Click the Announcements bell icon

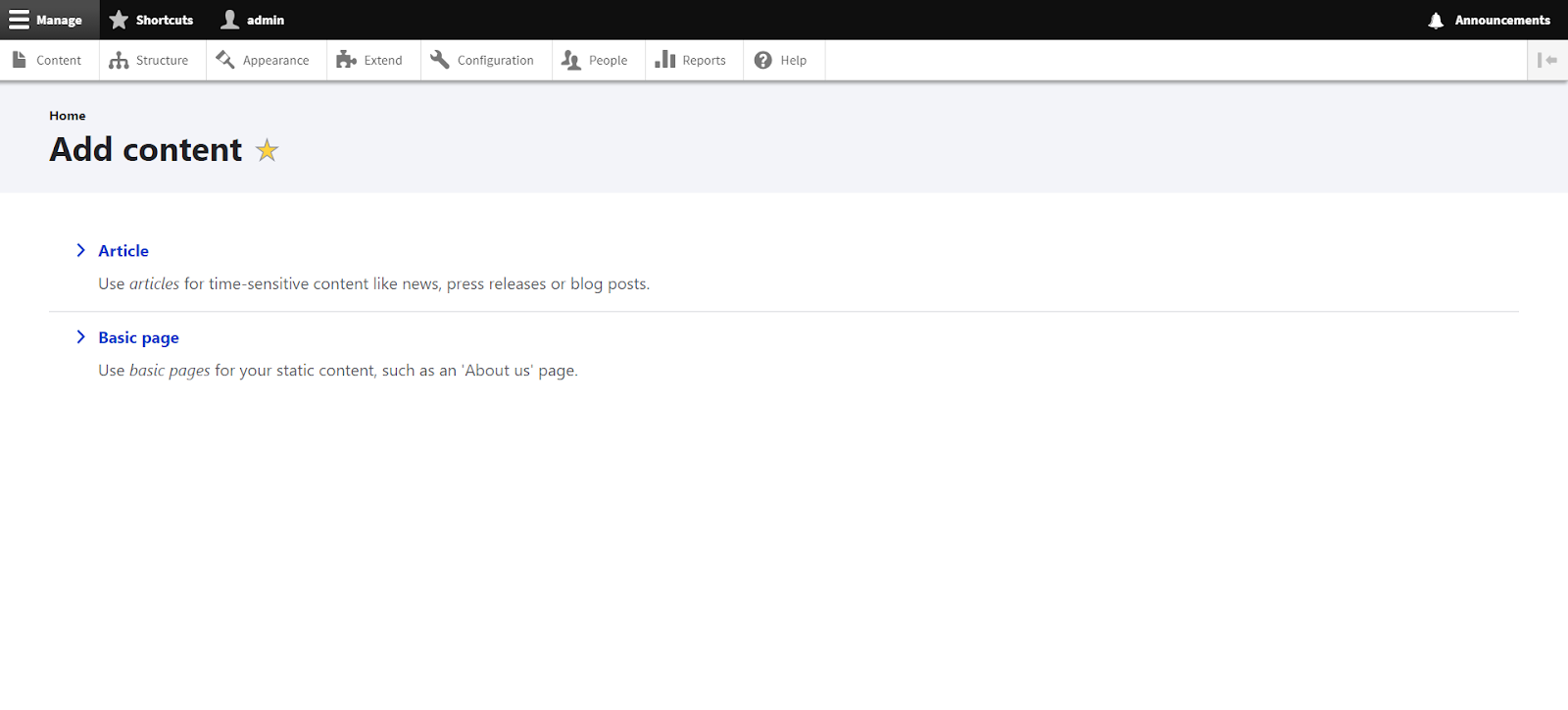[1436, 20]
